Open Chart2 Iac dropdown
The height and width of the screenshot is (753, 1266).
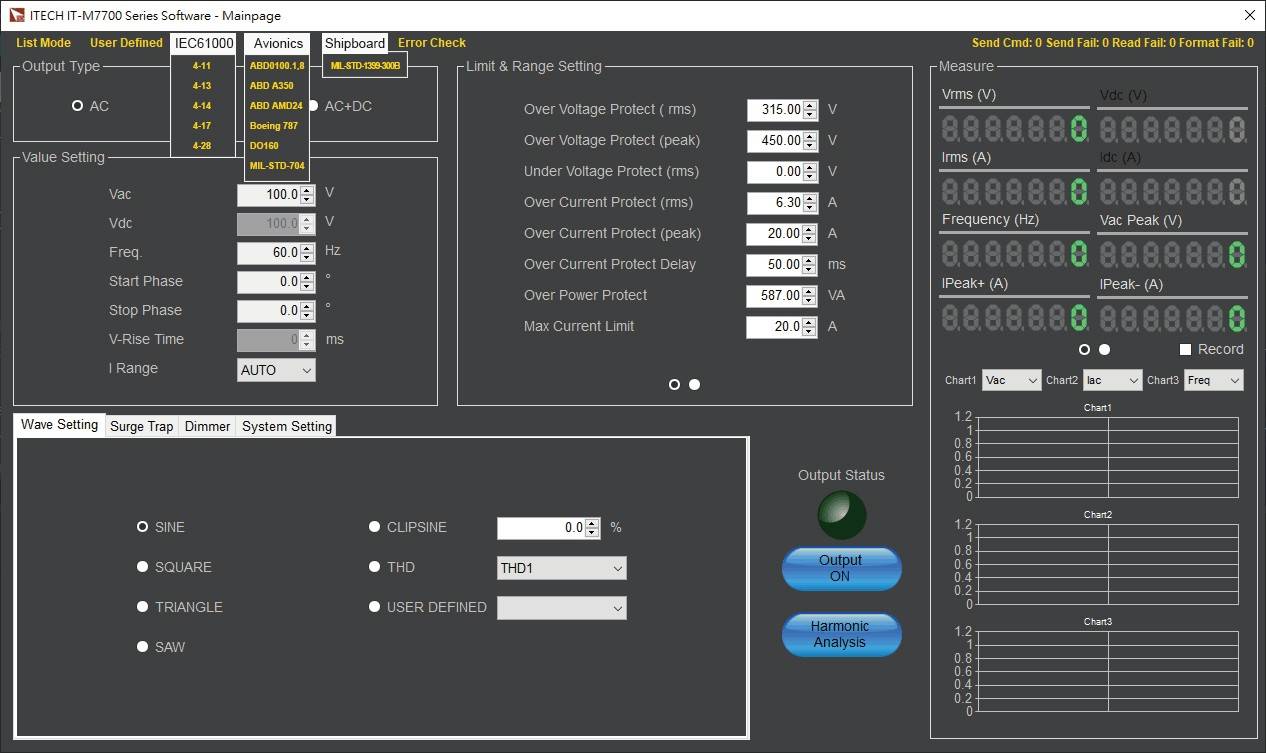click(x=1112, y=380)
